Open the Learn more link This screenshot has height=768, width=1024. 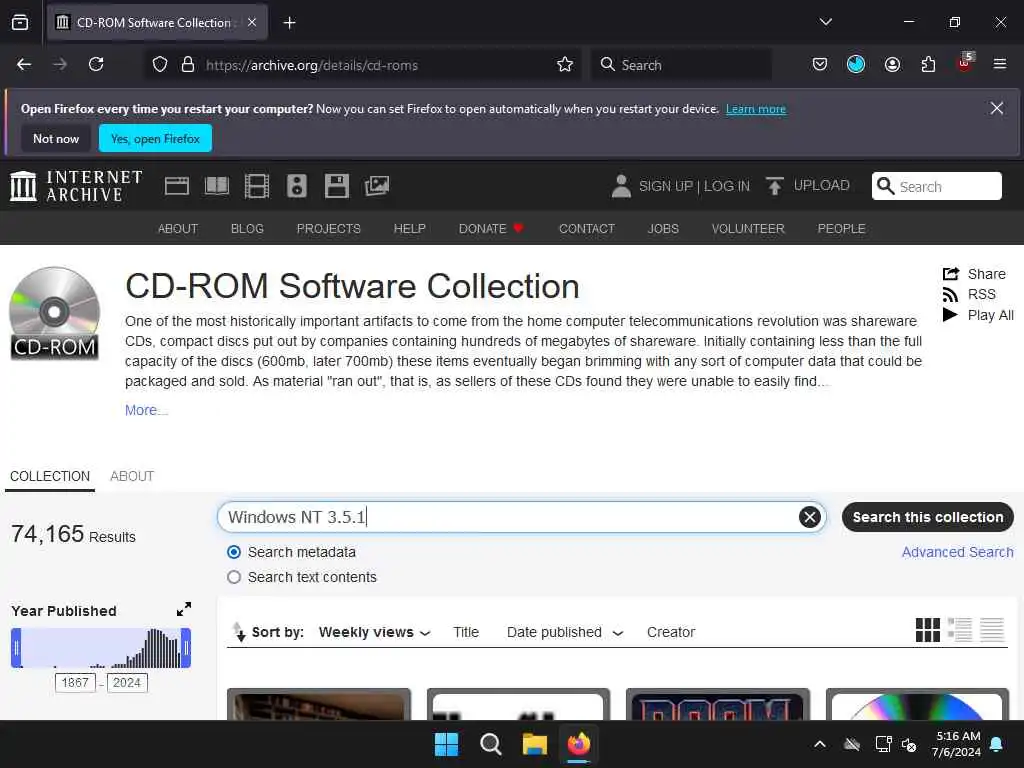pos(756,109)
